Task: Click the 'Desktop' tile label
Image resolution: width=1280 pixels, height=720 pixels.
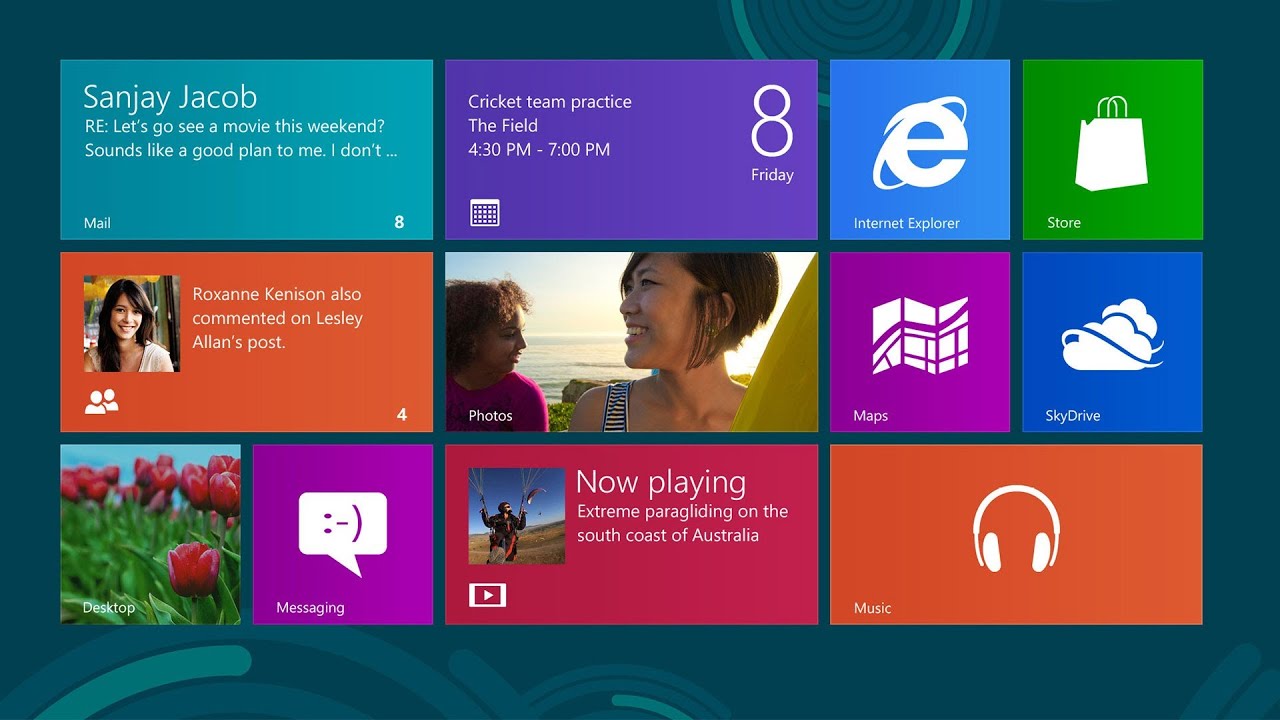Action: [109, 608]
